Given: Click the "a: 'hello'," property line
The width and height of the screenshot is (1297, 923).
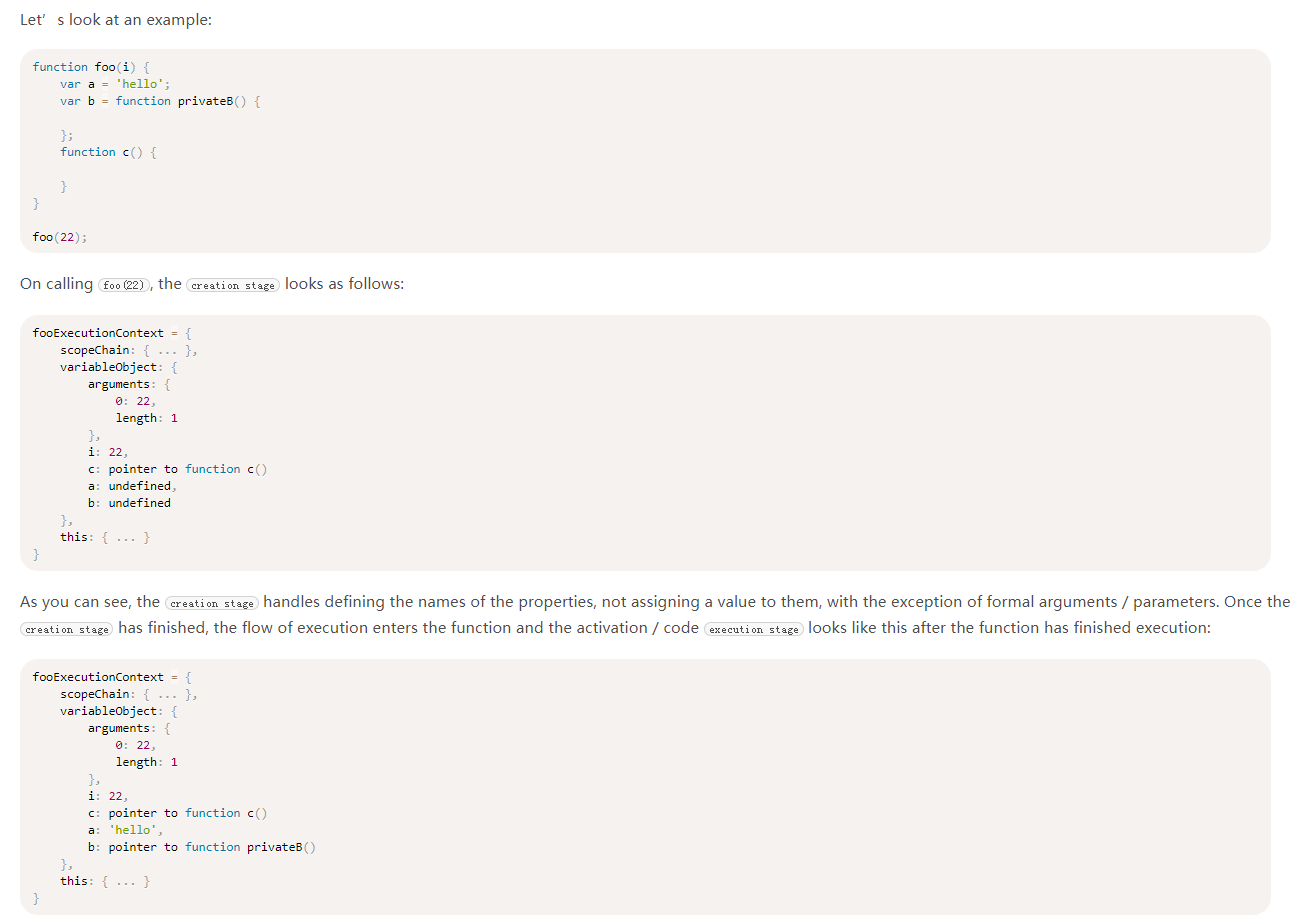Looking at the screenshot, I should (x=126, y=830).
